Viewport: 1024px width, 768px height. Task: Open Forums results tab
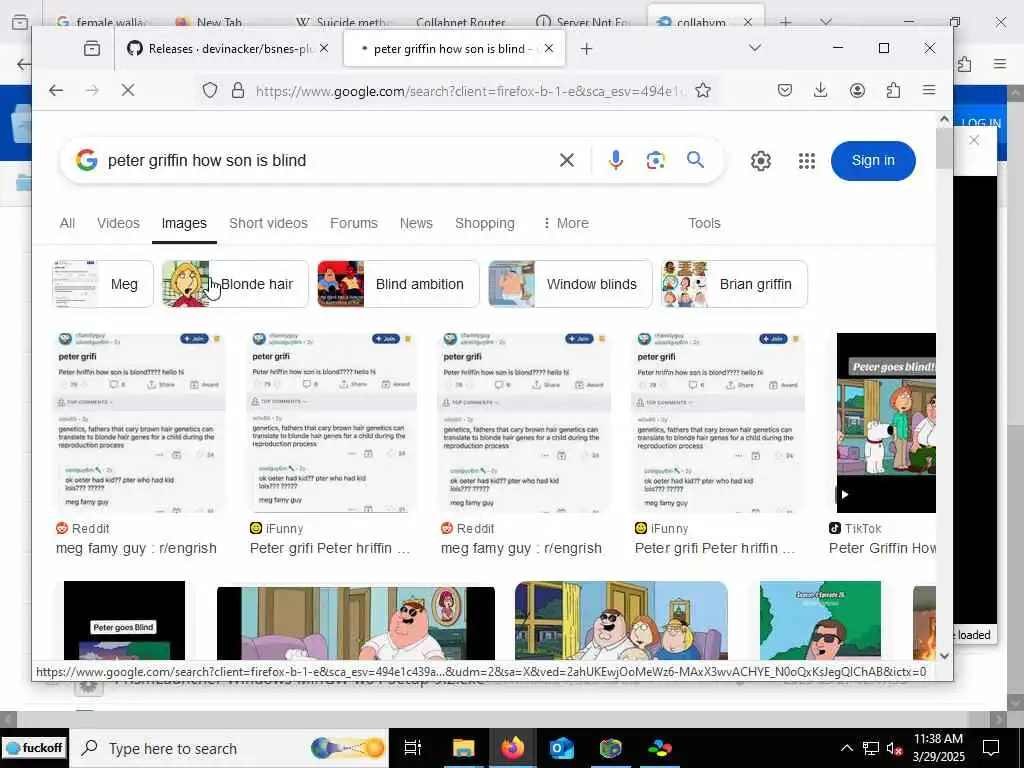[354, 223]
